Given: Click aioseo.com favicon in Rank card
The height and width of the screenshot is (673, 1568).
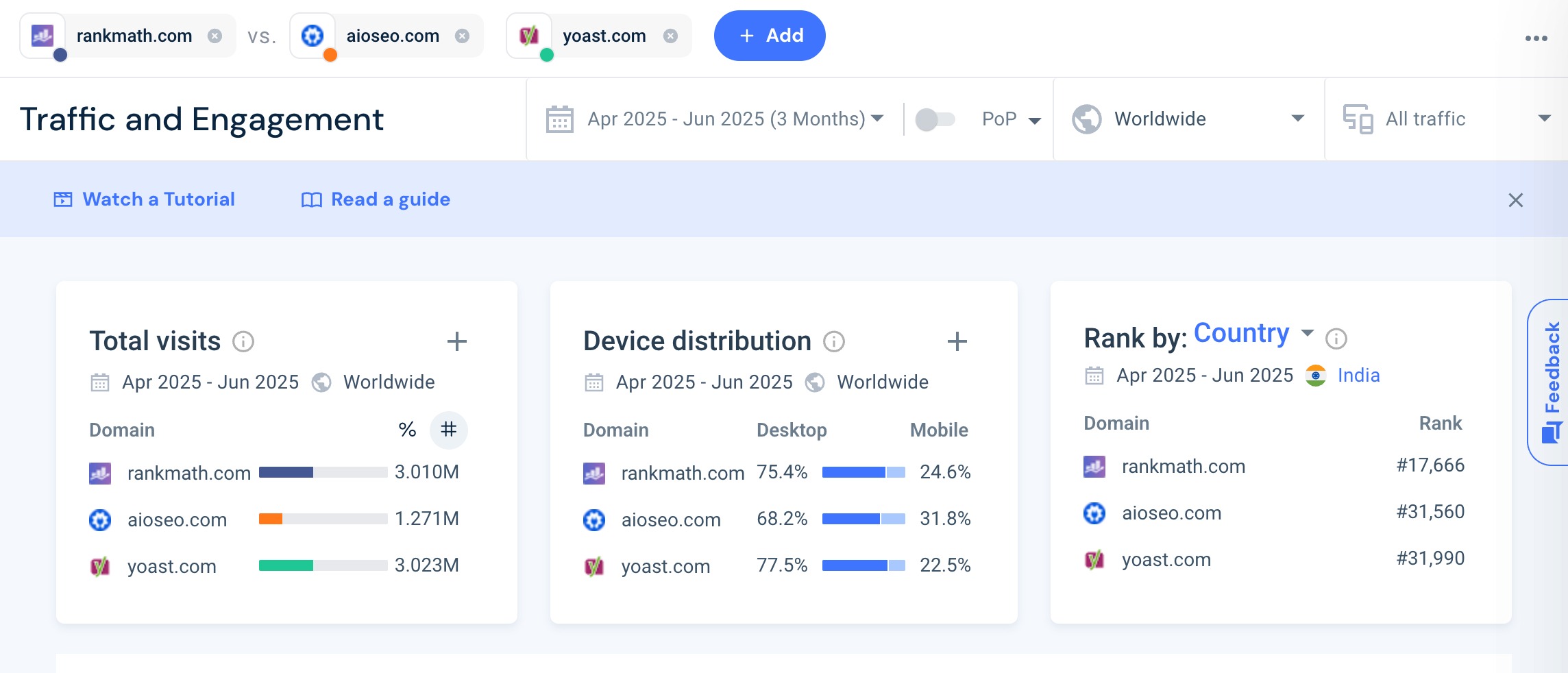Looking at the screenshot, I should 1094,513.
